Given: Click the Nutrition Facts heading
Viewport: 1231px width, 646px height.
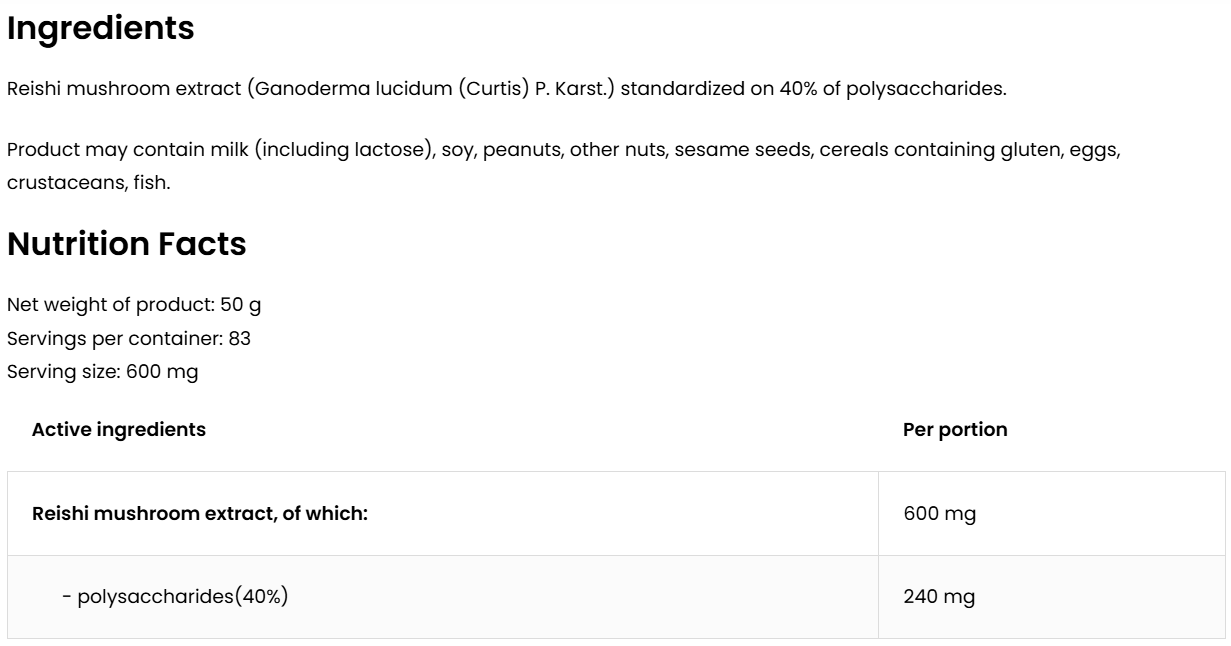Looking at the screenshot, I should (126, 244).
